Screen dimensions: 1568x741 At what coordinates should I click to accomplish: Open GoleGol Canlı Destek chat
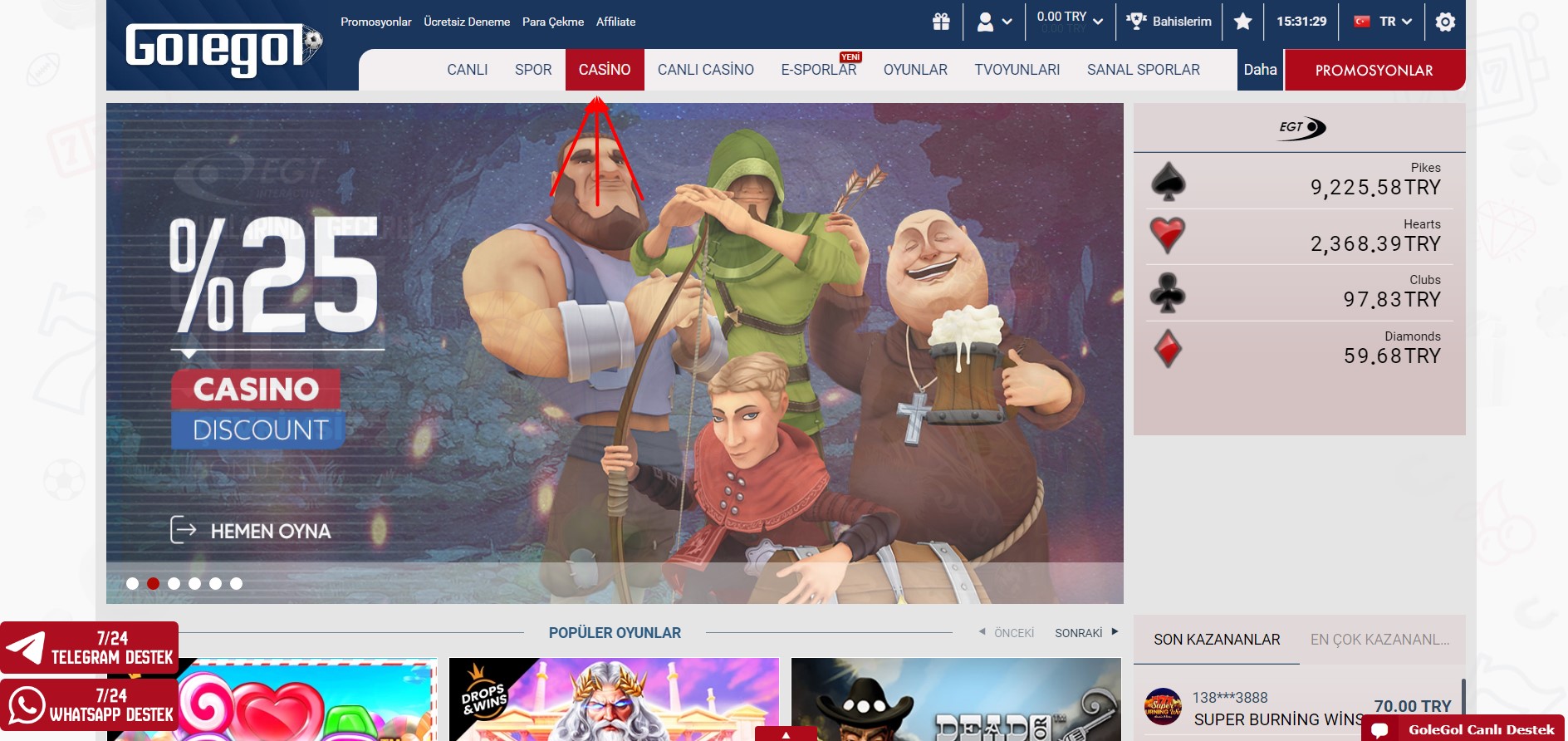tap(1463, 729)
